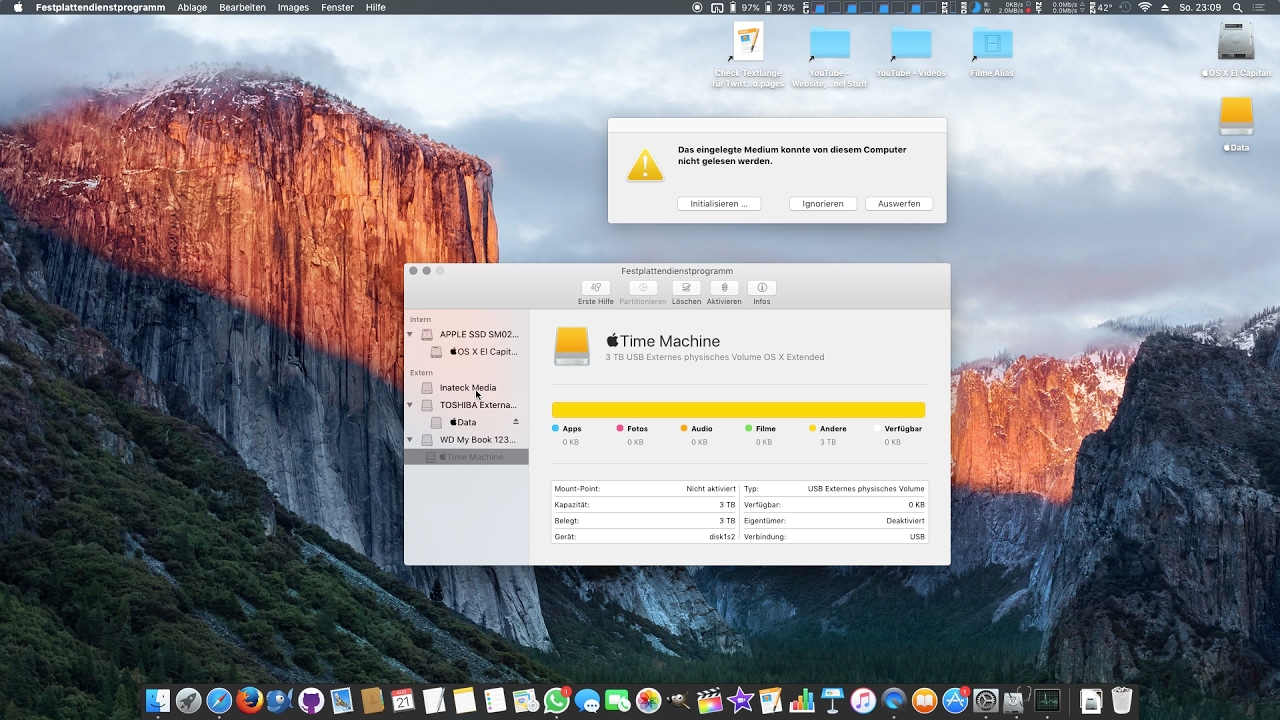
Task: Select YouTube - Videos folder on desktop
Action: [x=911, y=43]
